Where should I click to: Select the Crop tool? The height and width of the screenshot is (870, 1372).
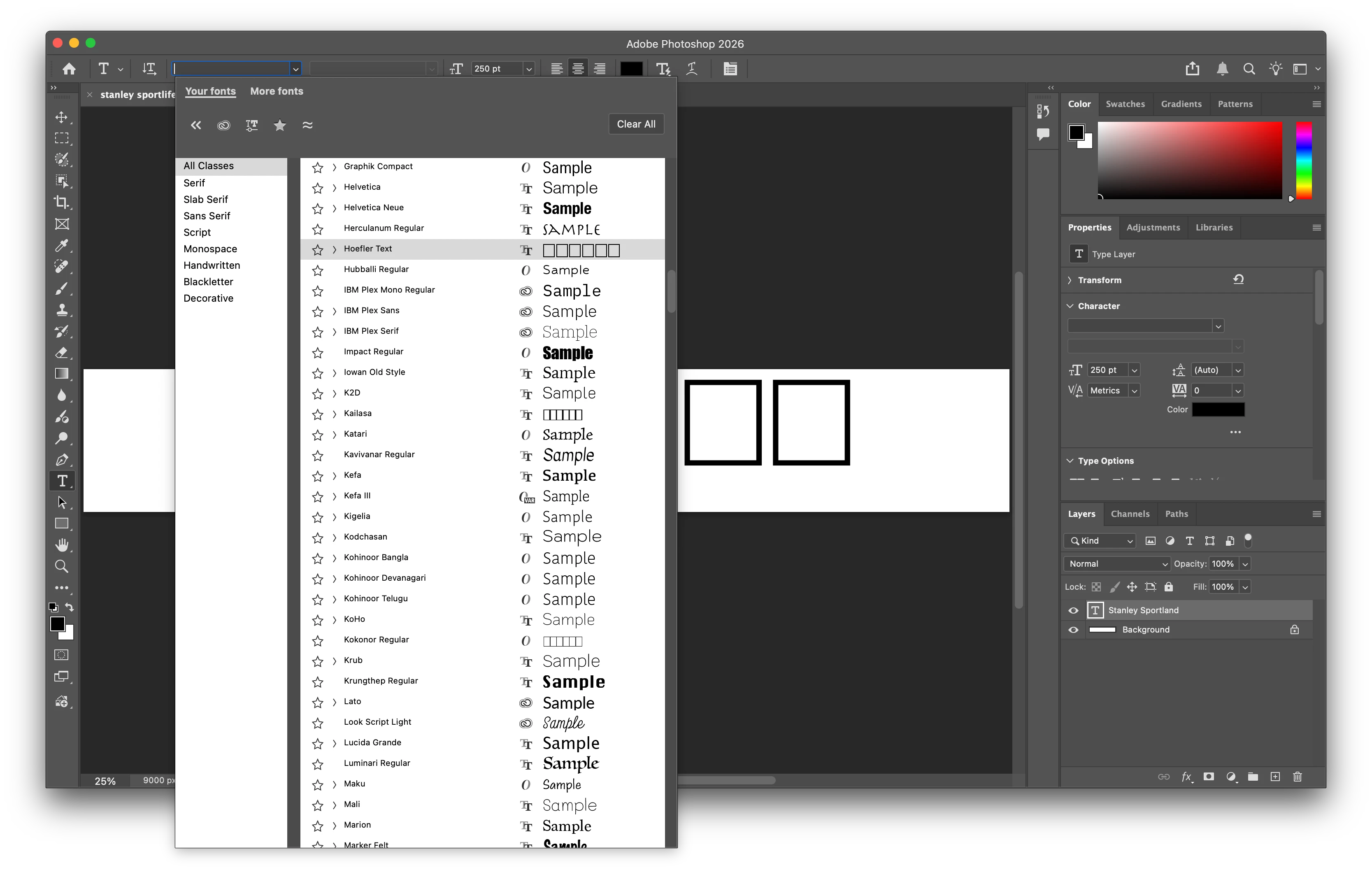62,202
